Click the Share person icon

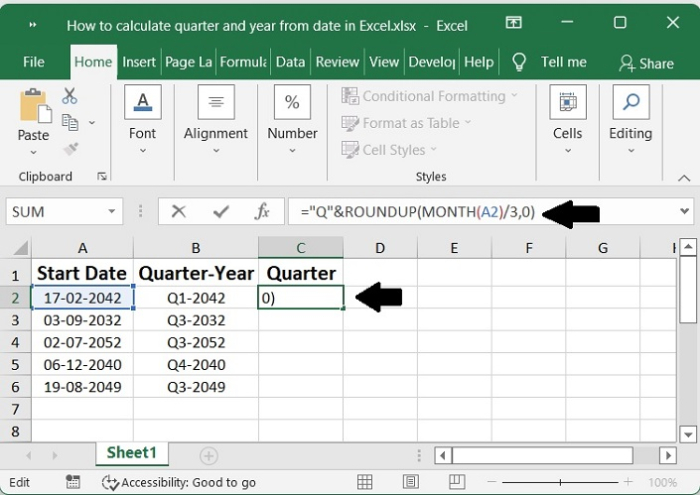point(626,63)
